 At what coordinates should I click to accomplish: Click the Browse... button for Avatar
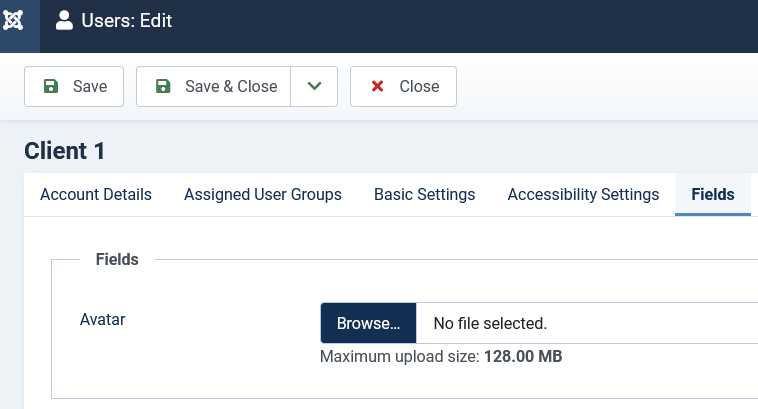368,324
